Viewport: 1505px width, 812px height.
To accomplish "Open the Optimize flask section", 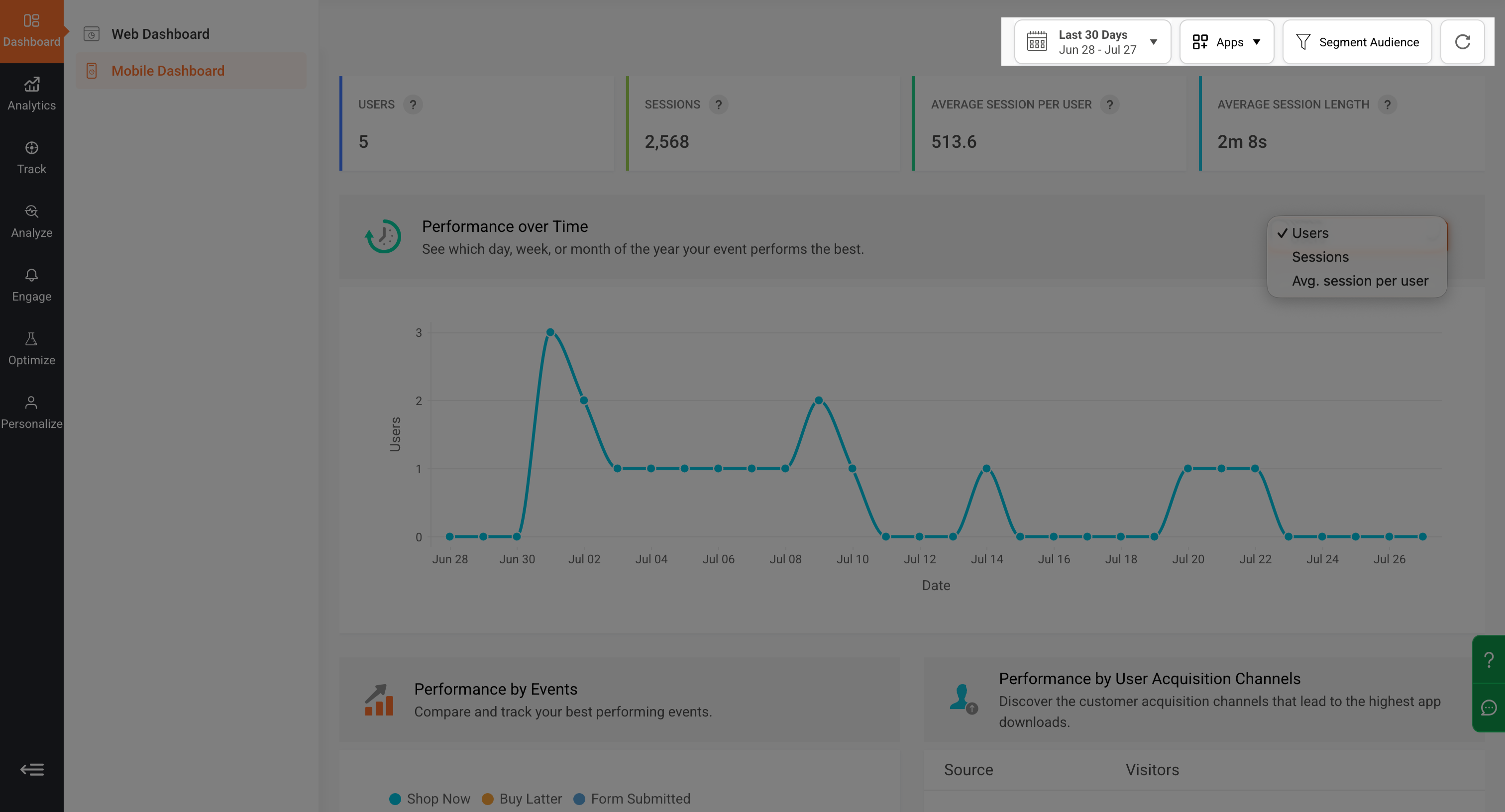I will pos(31,349).
